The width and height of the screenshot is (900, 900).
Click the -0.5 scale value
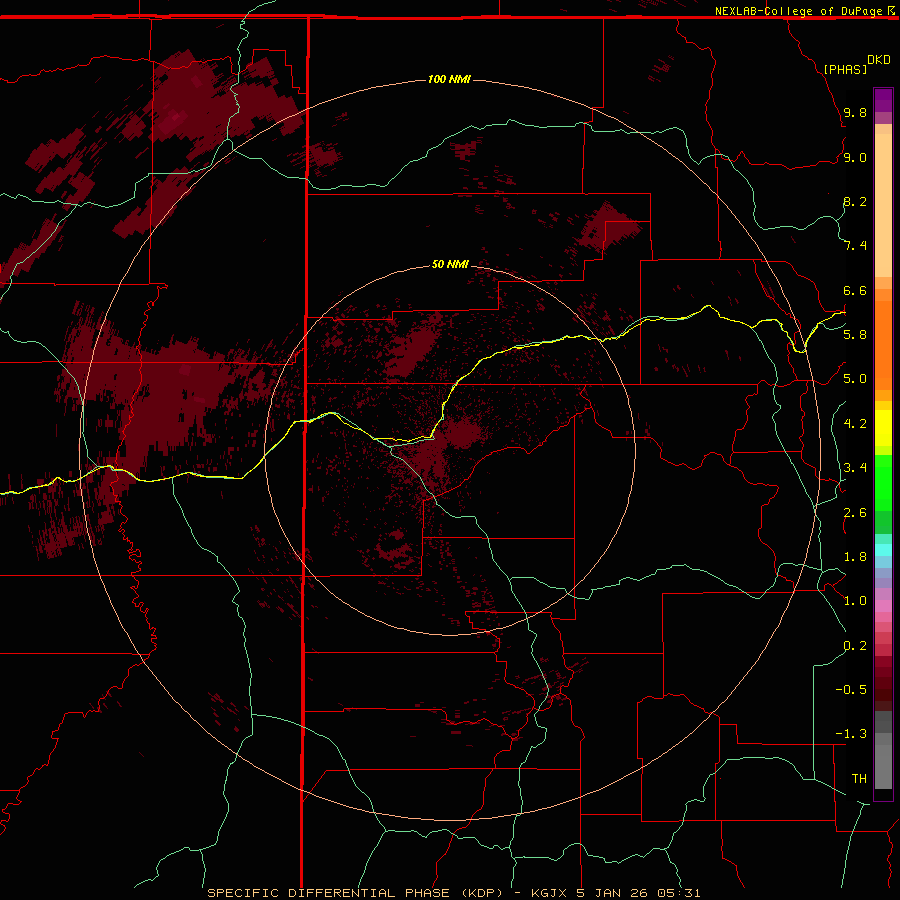click(851, 689)
